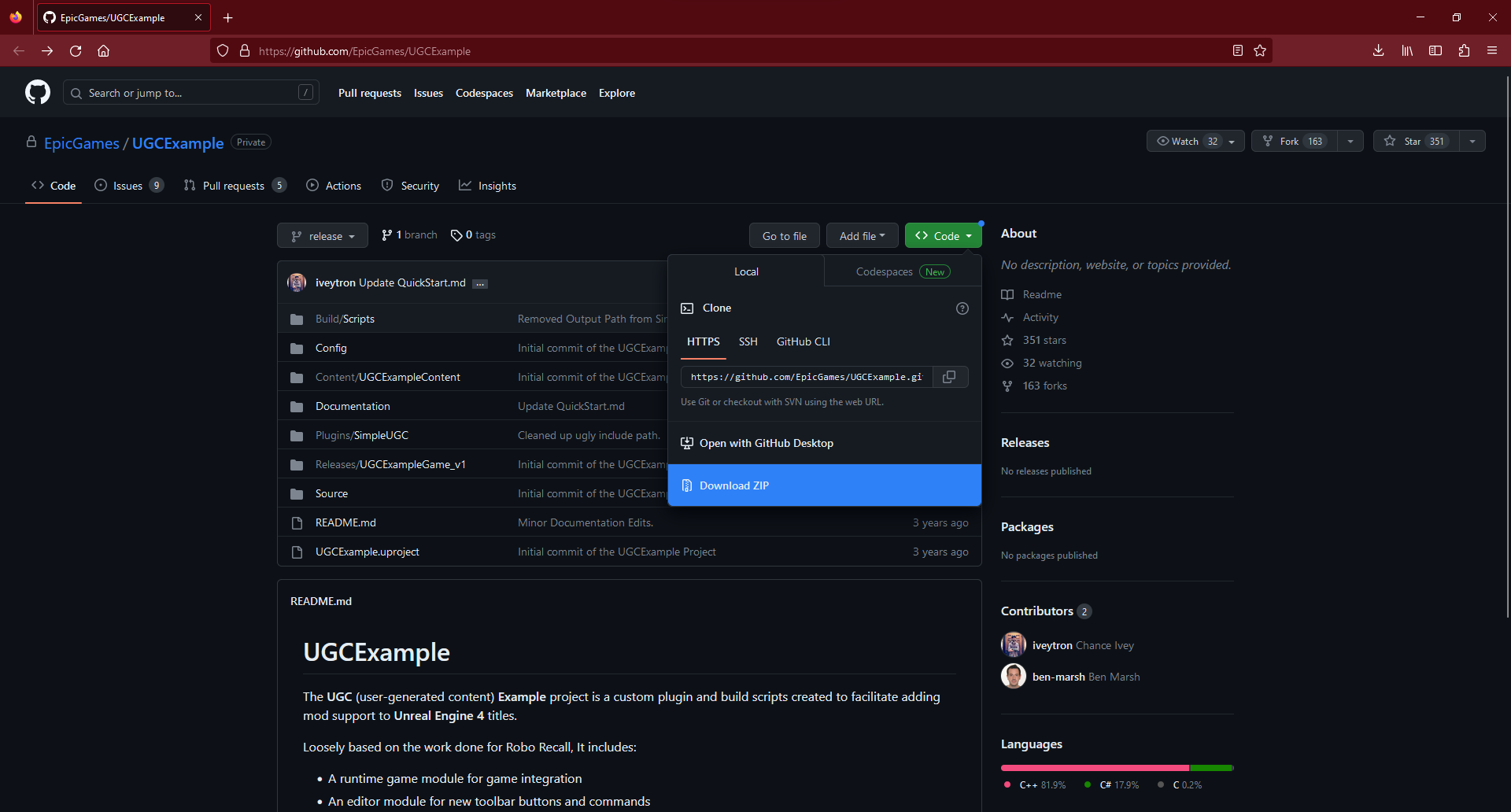The image size is (1511, 812).
Task: Open ben-marsh's avatar
Action: coord(1014,676)
